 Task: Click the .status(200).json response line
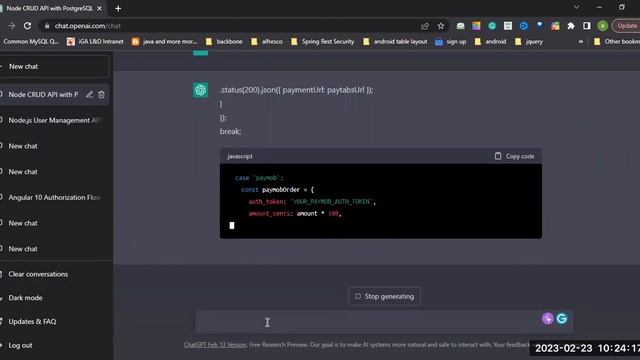click(x=296, y=90)
